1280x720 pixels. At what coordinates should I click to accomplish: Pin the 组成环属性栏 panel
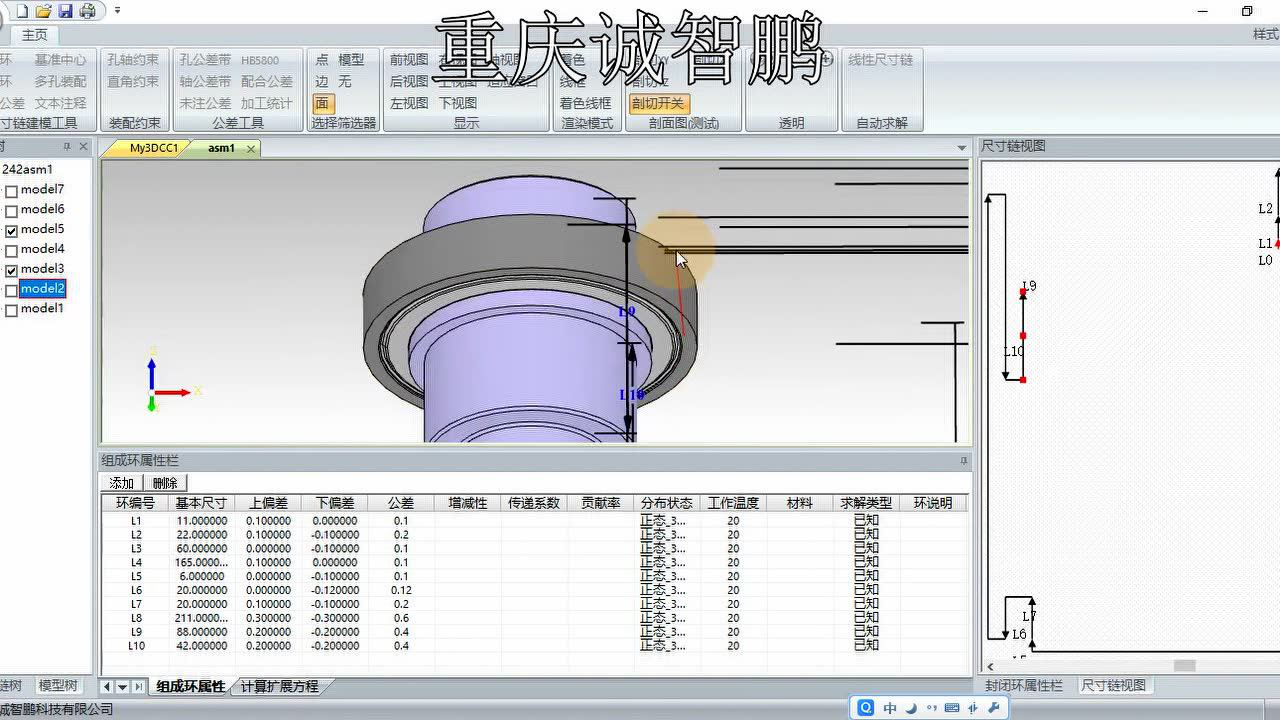(964, 461)
